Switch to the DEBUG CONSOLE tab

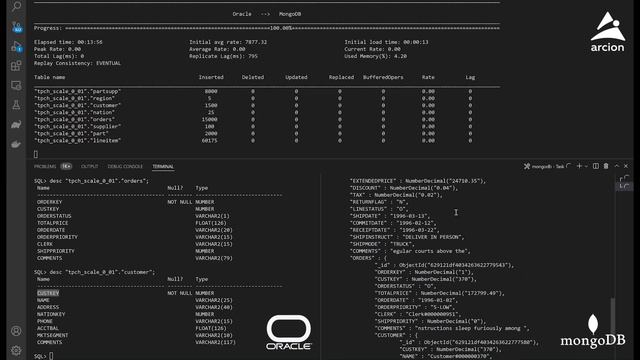pyautogui.click(x=125, y=167)
